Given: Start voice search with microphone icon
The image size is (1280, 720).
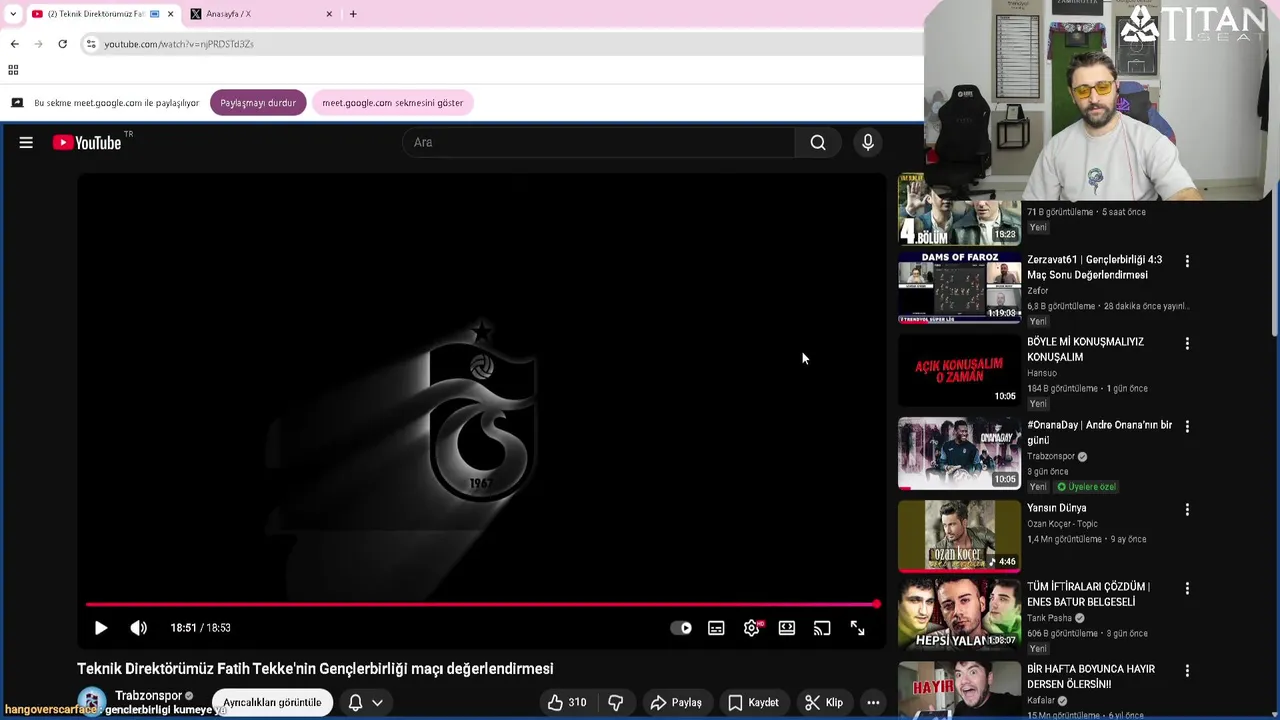Looking at the screenshot, I should (x=868, y=143).
